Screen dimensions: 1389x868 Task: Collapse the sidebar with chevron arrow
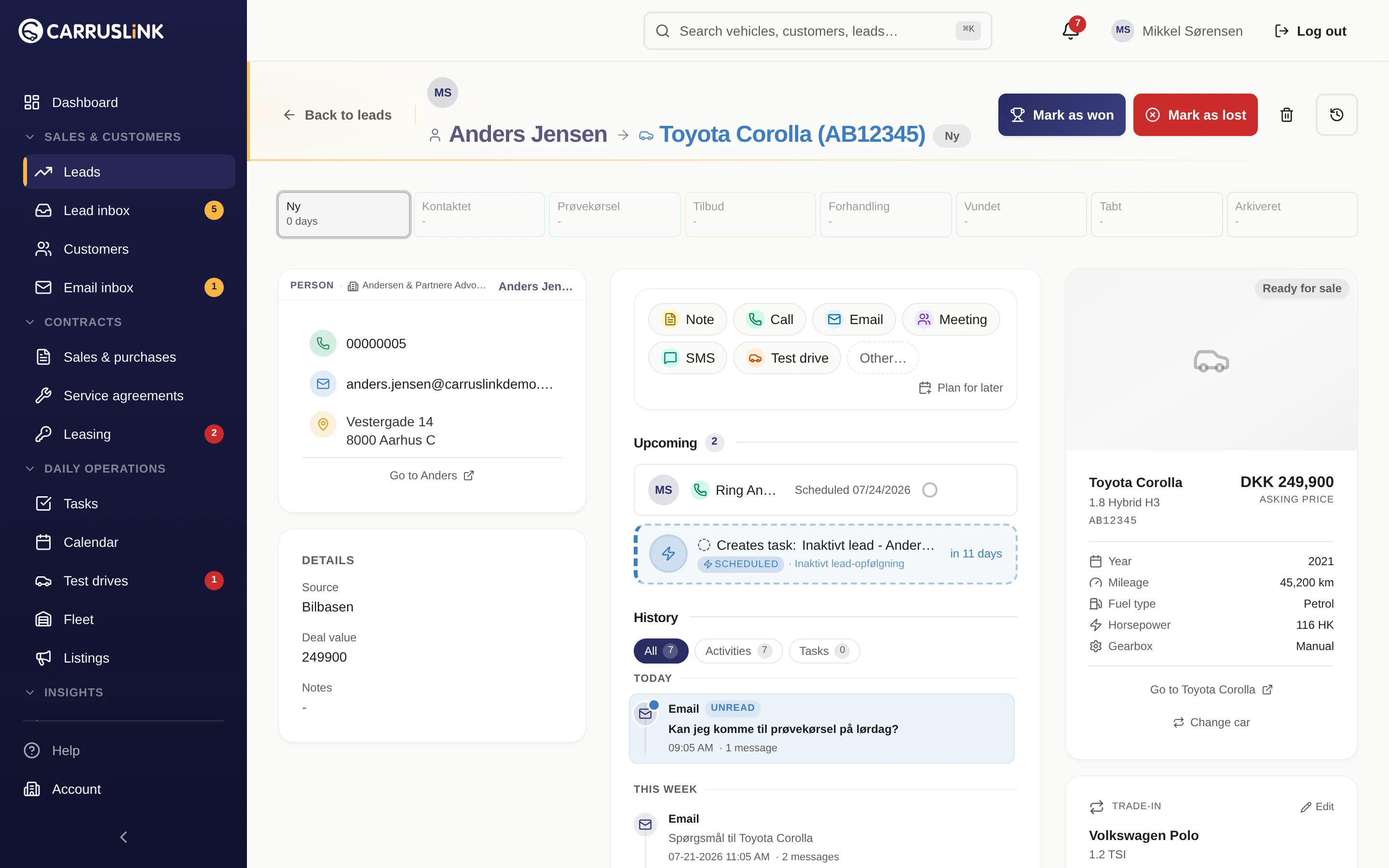(x=123, y=837)
